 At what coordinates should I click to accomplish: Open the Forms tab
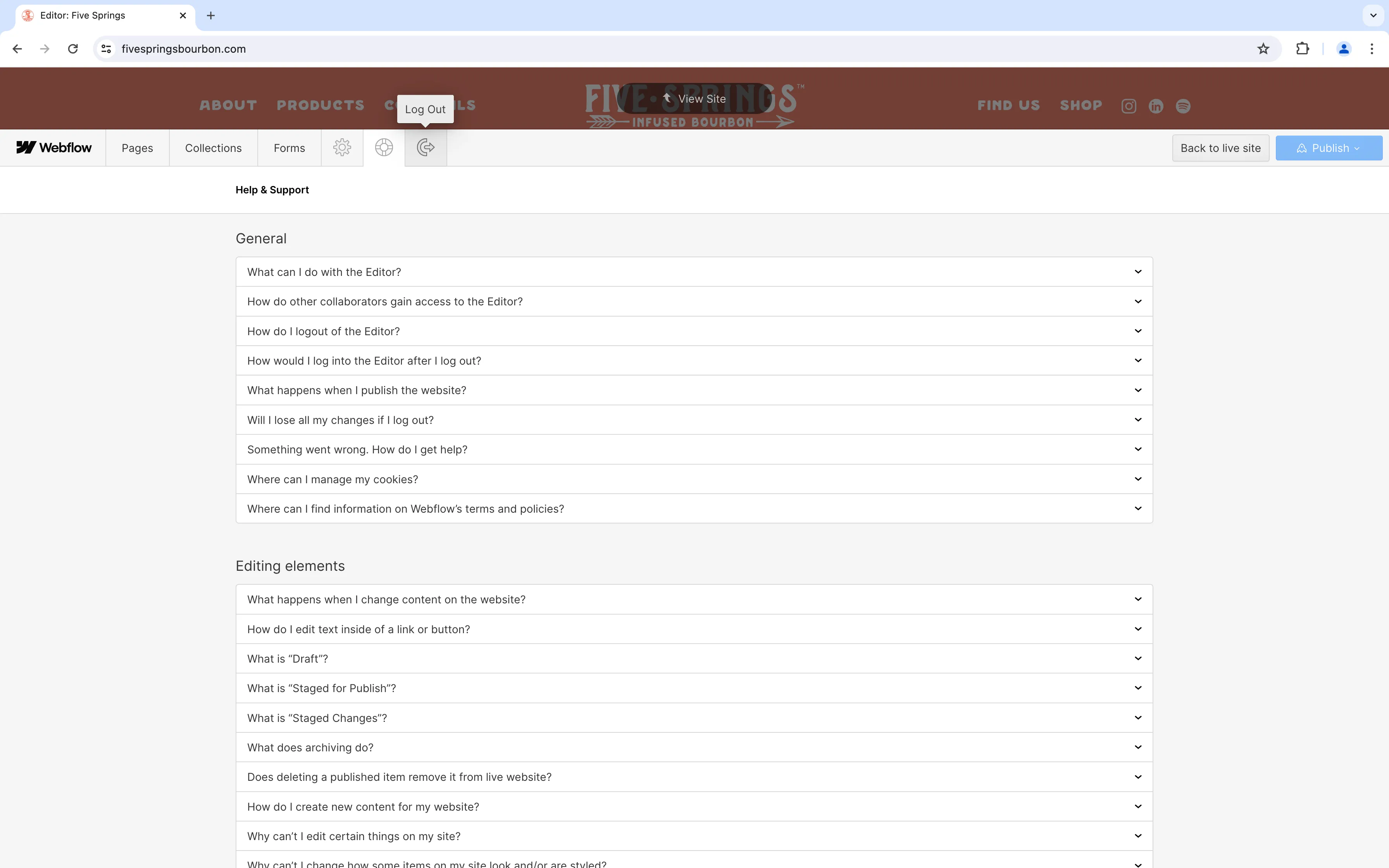pos(288,148)
